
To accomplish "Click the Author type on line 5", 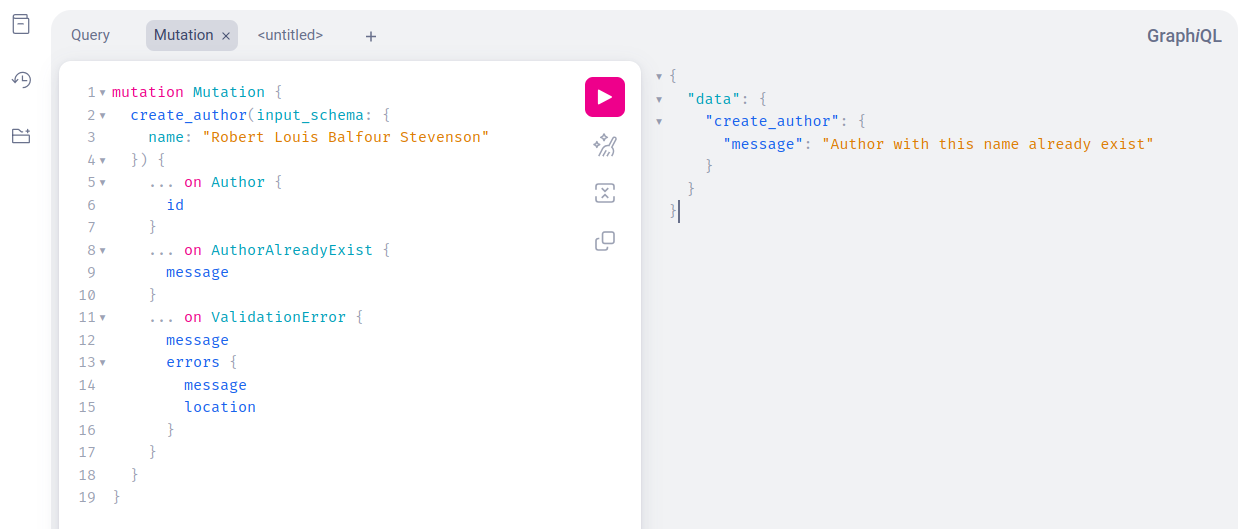I will [238, 182].
